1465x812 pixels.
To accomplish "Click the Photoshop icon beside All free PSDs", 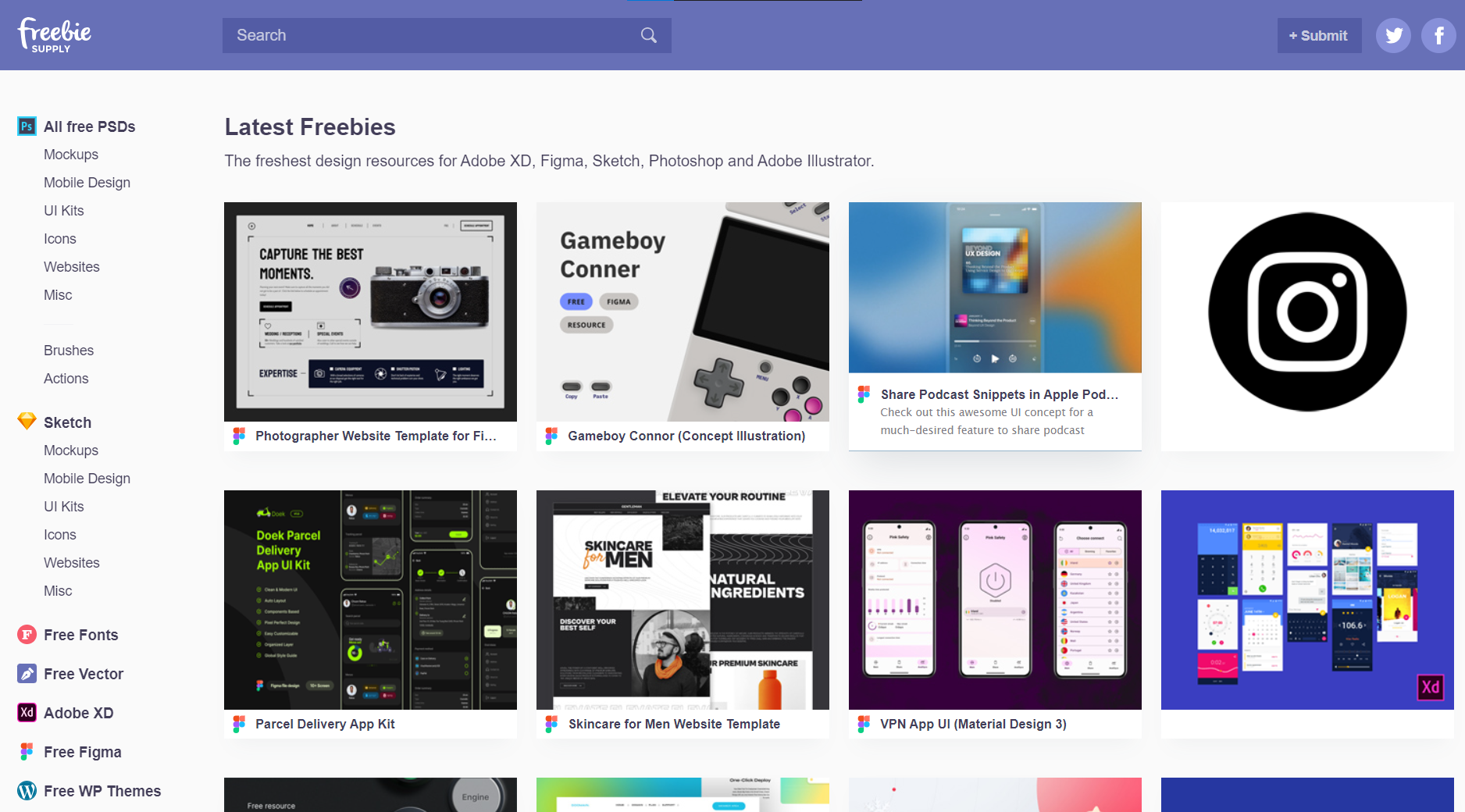I will click(x=27, y=126).
